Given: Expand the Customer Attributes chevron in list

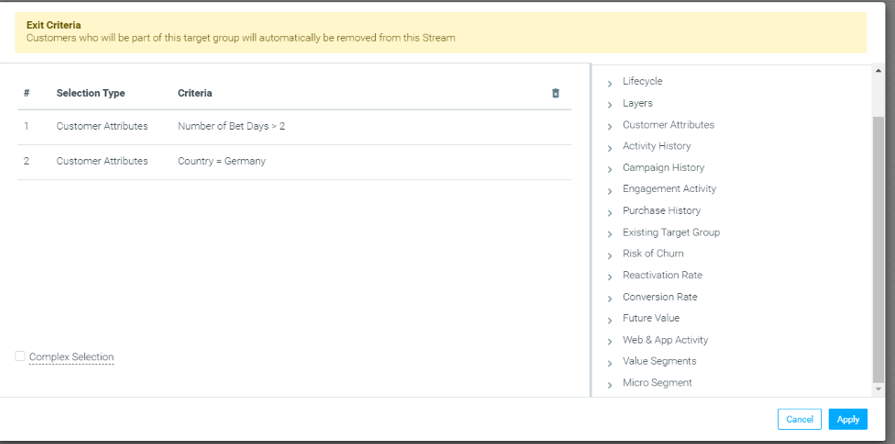Looking at the screenshot, I should (610, 127).
